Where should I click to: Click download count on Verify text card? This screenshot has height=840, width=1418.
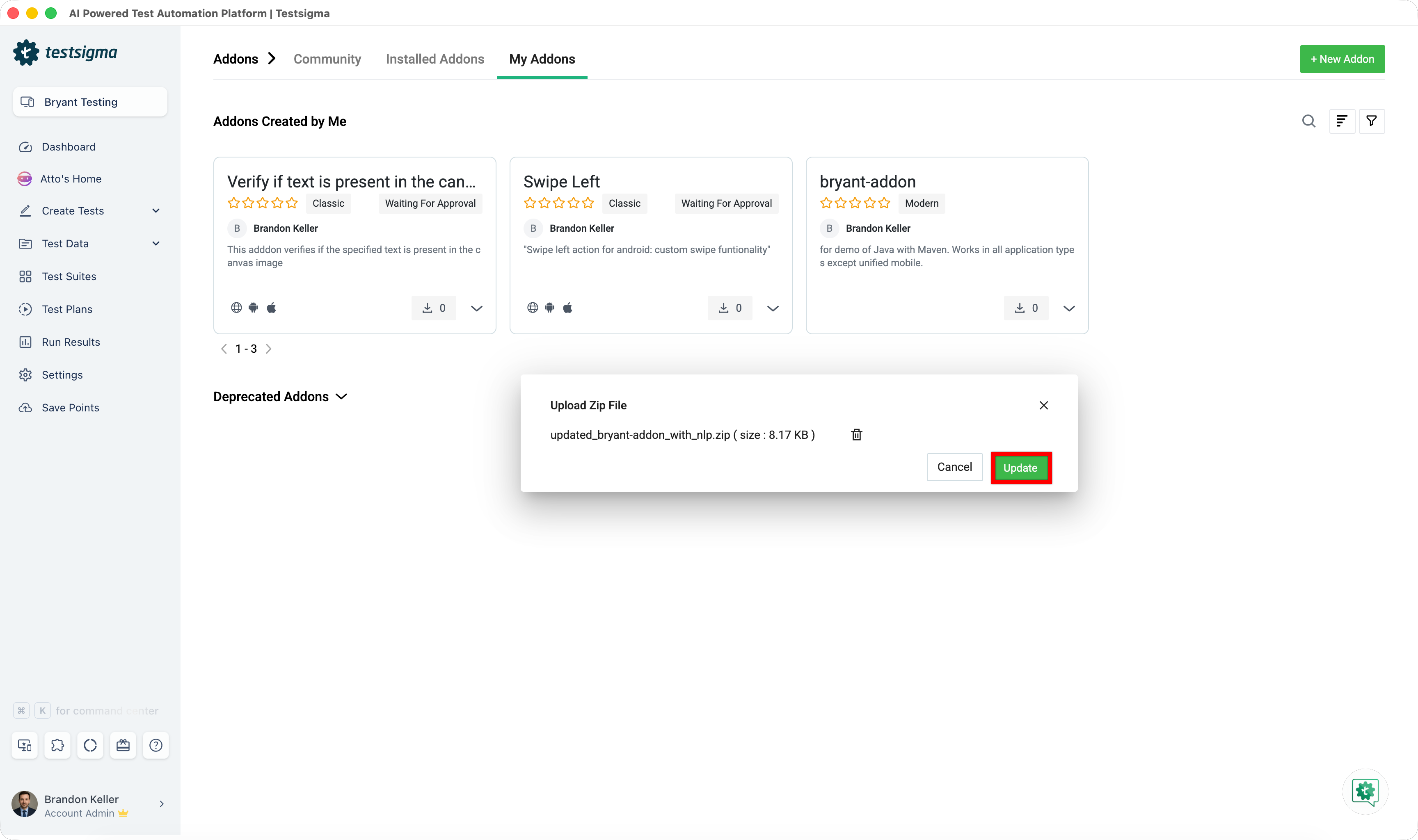pos(434,308)
